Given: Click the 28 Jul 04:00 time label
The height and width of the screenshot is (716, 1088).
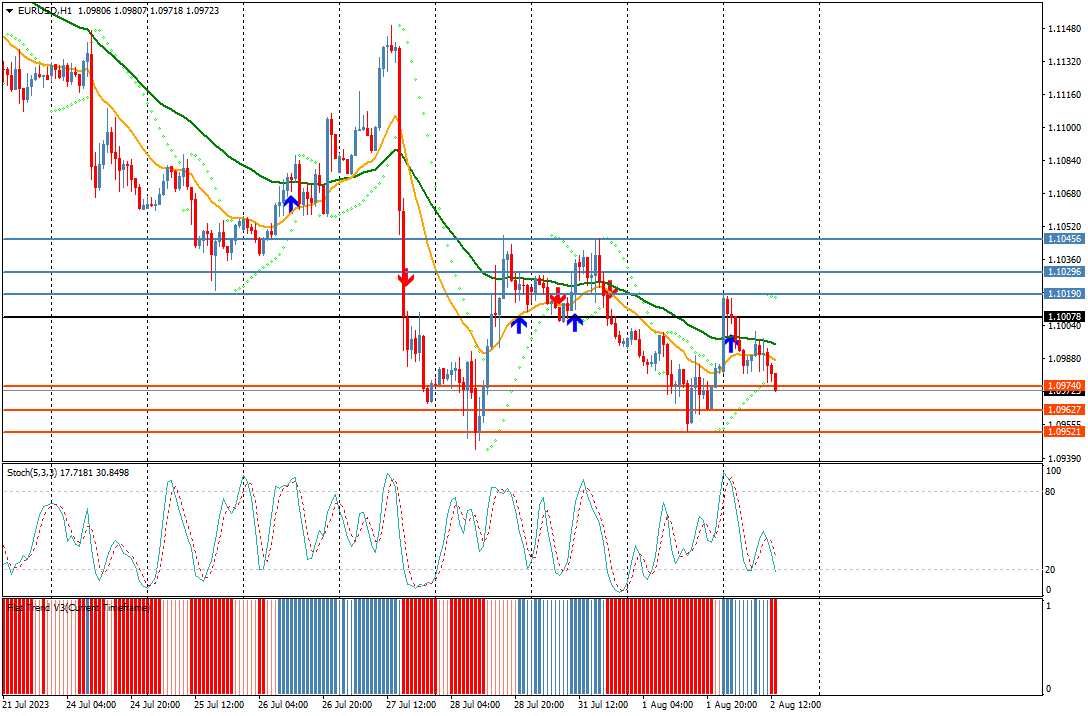Looking at the screenshot, I should [475, 705].
